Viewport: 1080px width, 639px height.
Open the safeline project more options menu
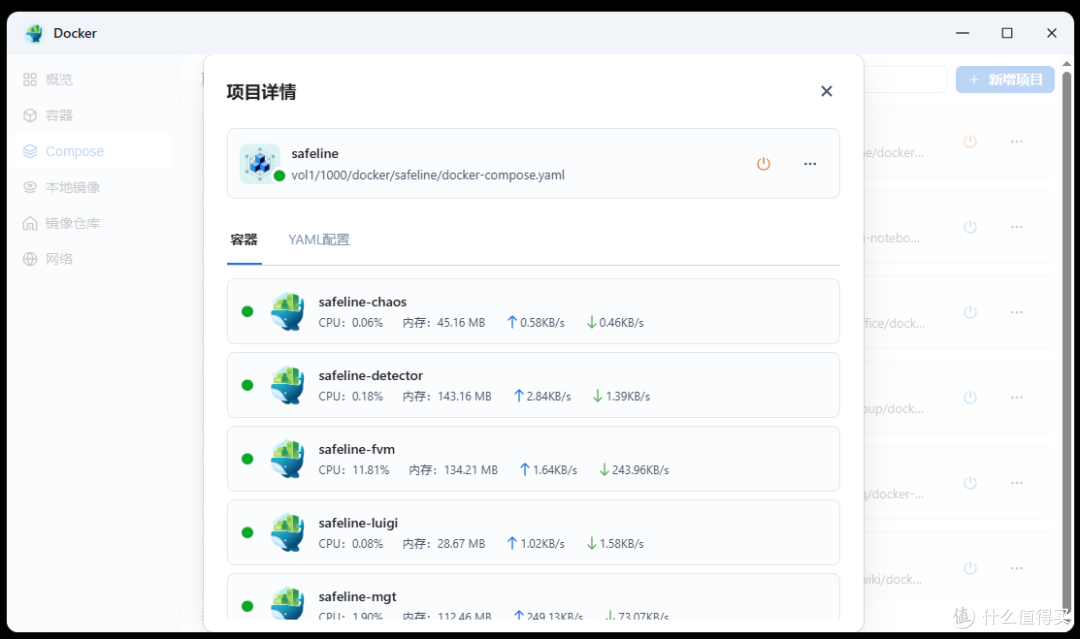click(810, 164)
